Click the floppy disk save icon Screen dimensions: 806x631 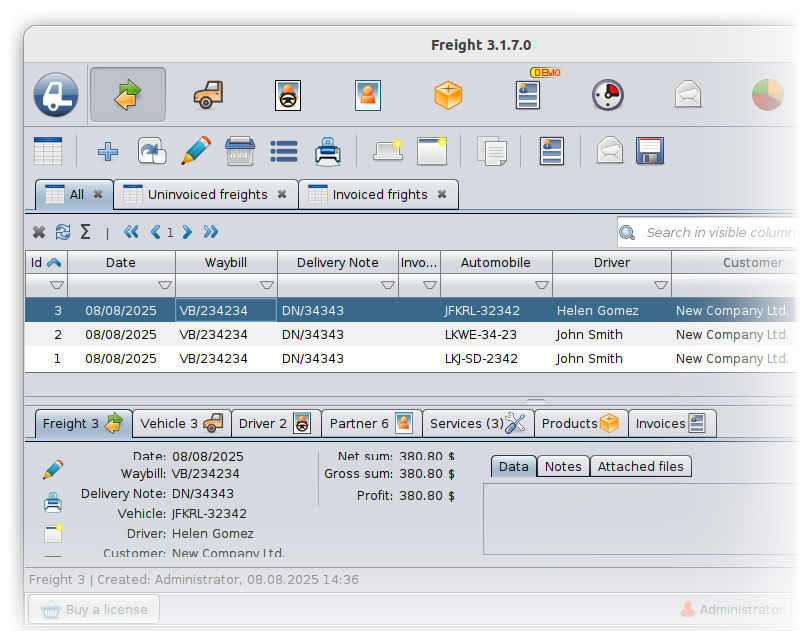pyautogui.click(x=650, y=151)
